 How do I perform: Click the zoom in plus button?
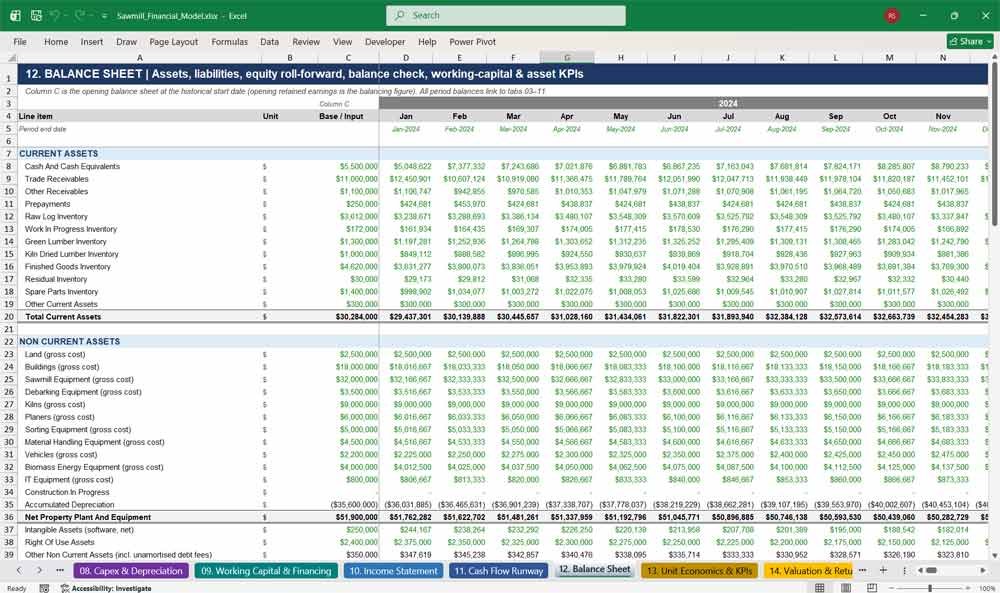pos(967,587)
